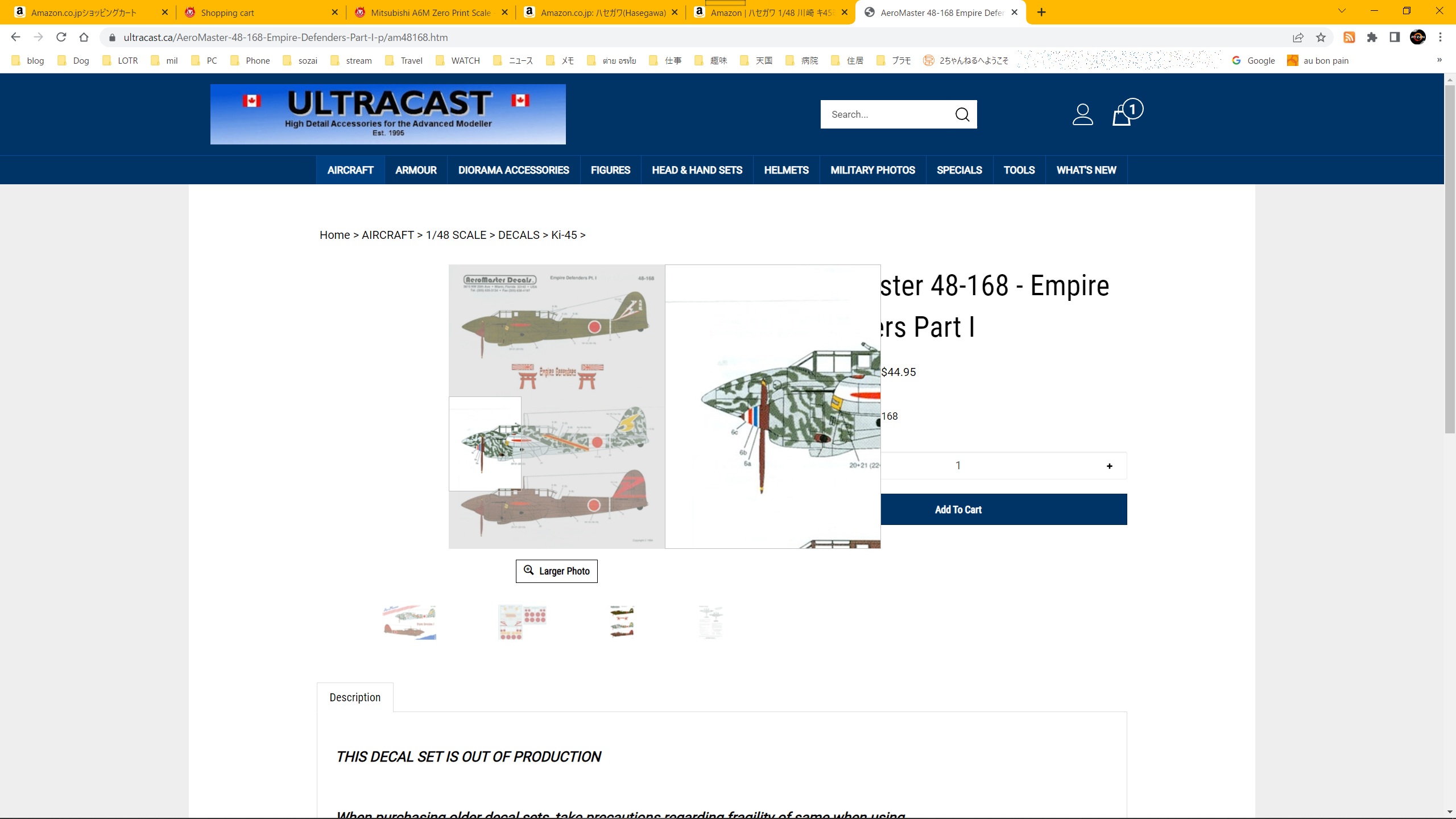The image size is (1456, 819).
Task: Open the WATCH bookmark folder
Action: pos(458,60)
